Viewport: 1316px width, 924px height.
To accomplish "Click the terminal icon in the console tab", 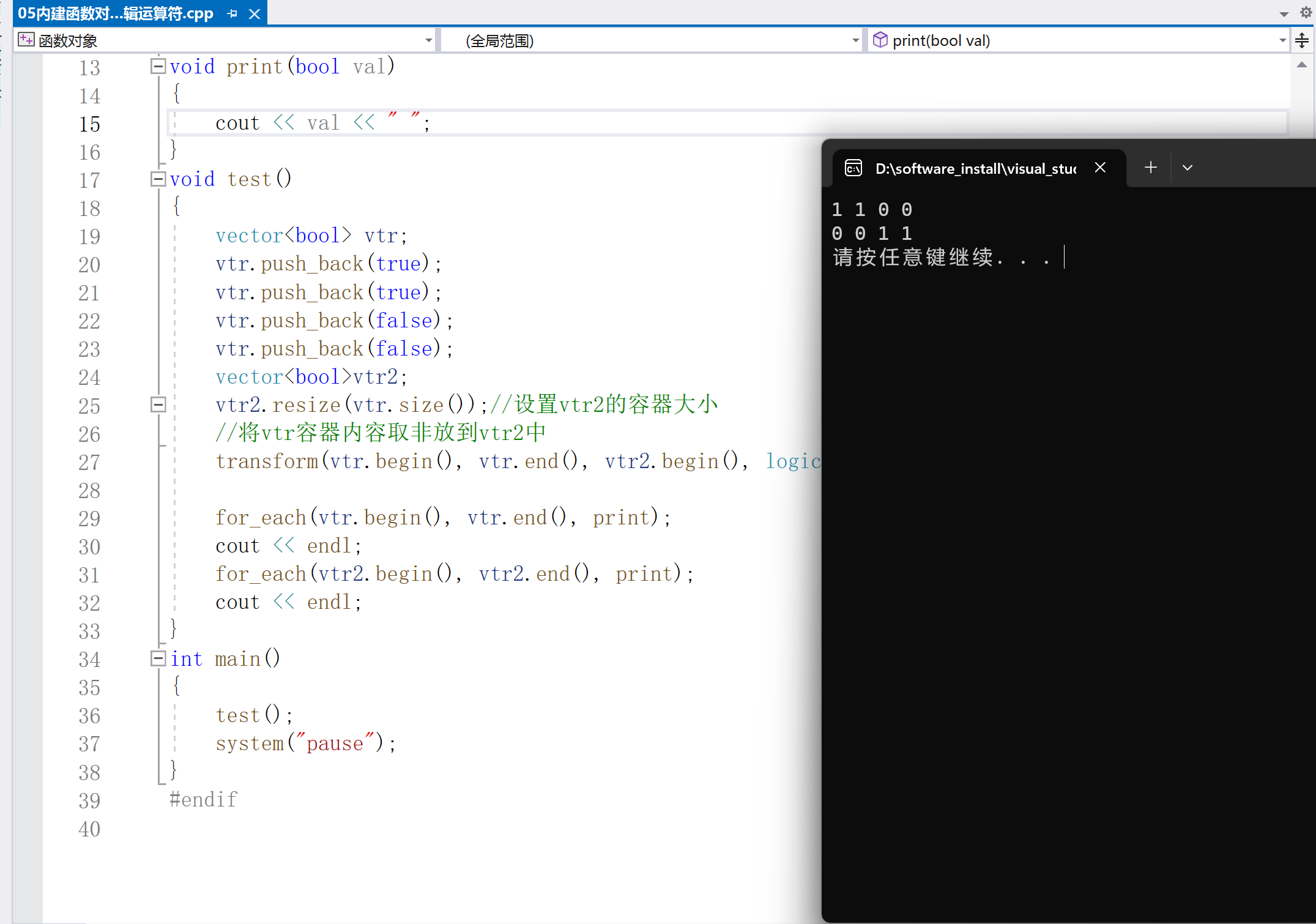I will [x=853, y=168].
